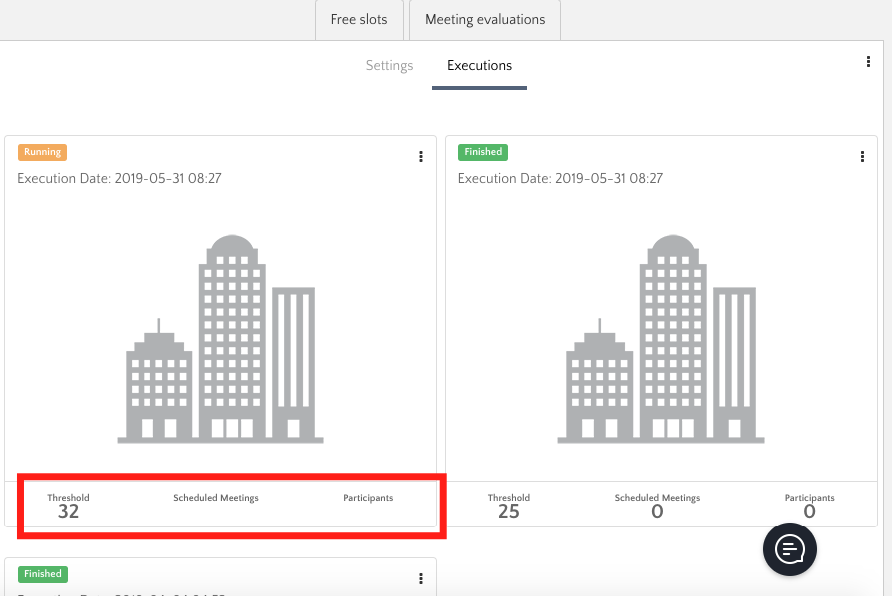Viewport: 892px width, 596px height.
Task: Switch to the Free slots tab
Action: 359,20
